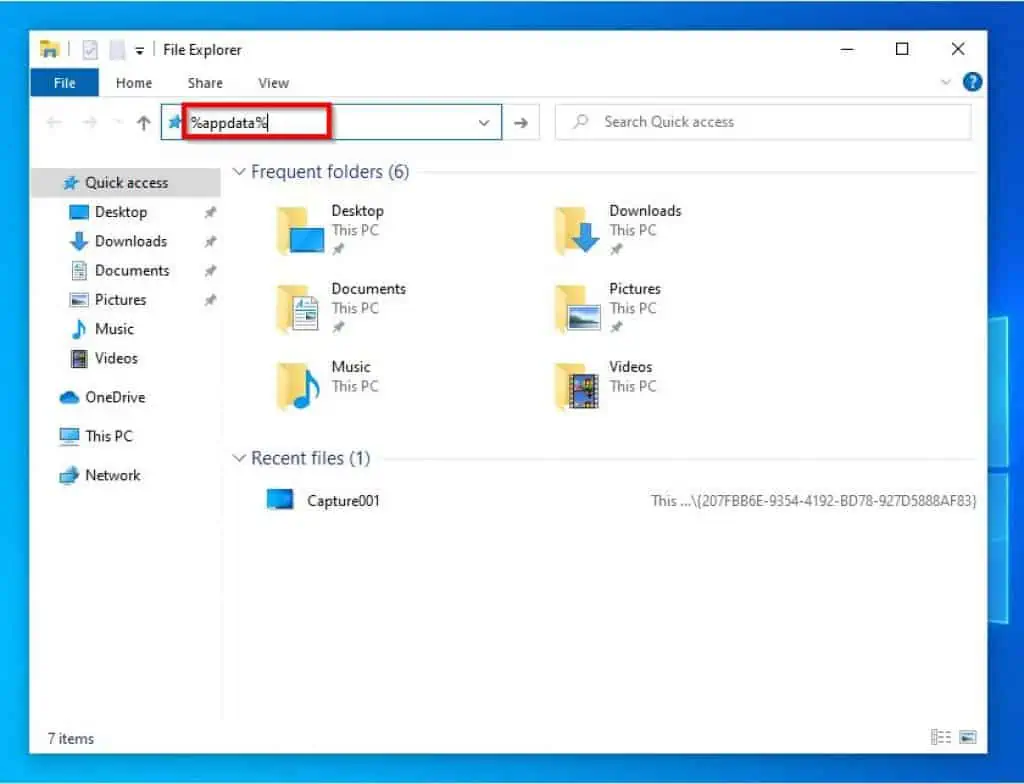Switch to the Home ribbon tab
This screenshot has height=784, width=1024.
click(x=134, y=83)
